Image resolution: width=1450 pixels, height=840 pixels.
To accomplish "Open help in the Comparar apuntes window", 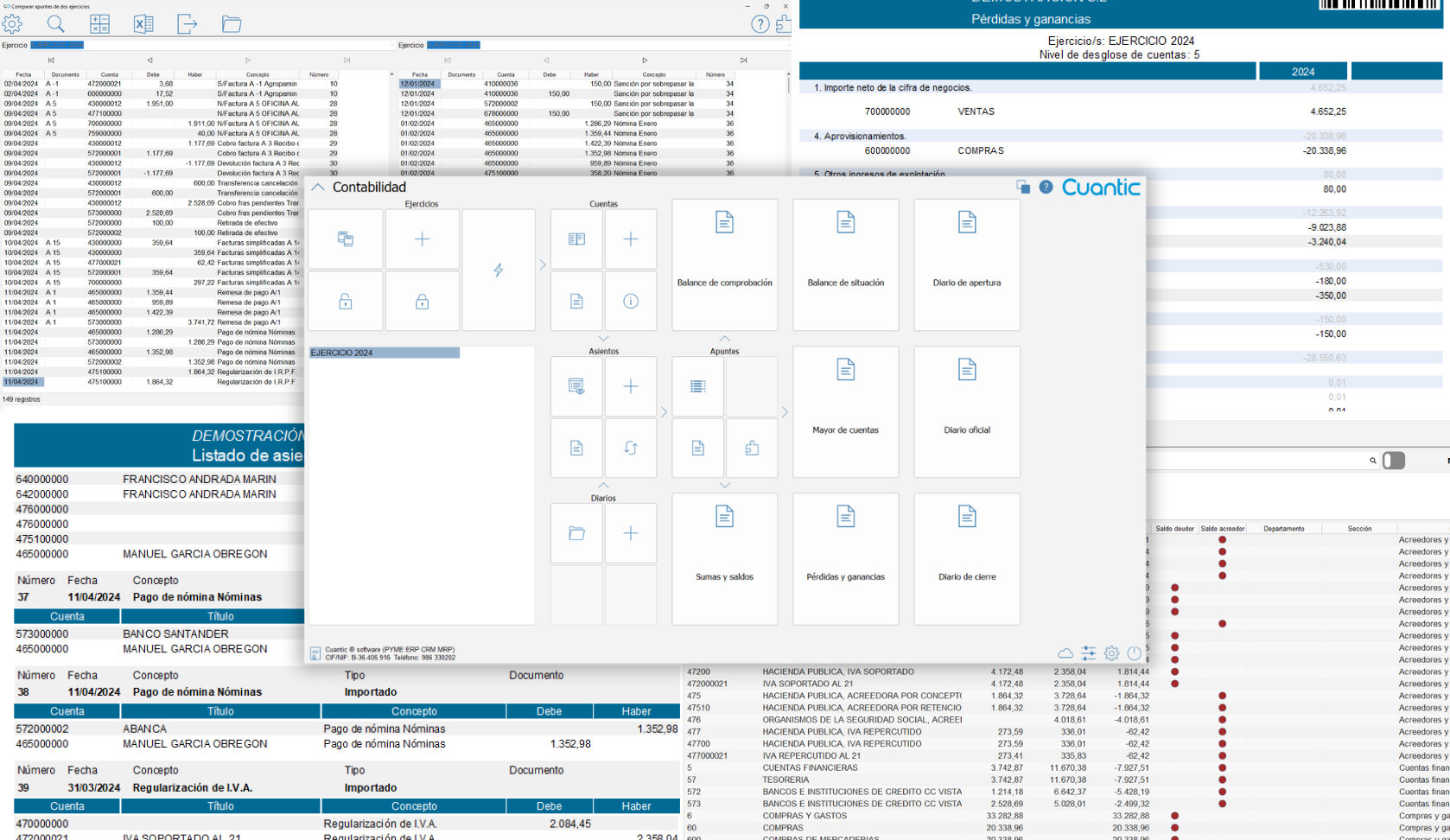I will pyautogui.click(x=760, y=24).
